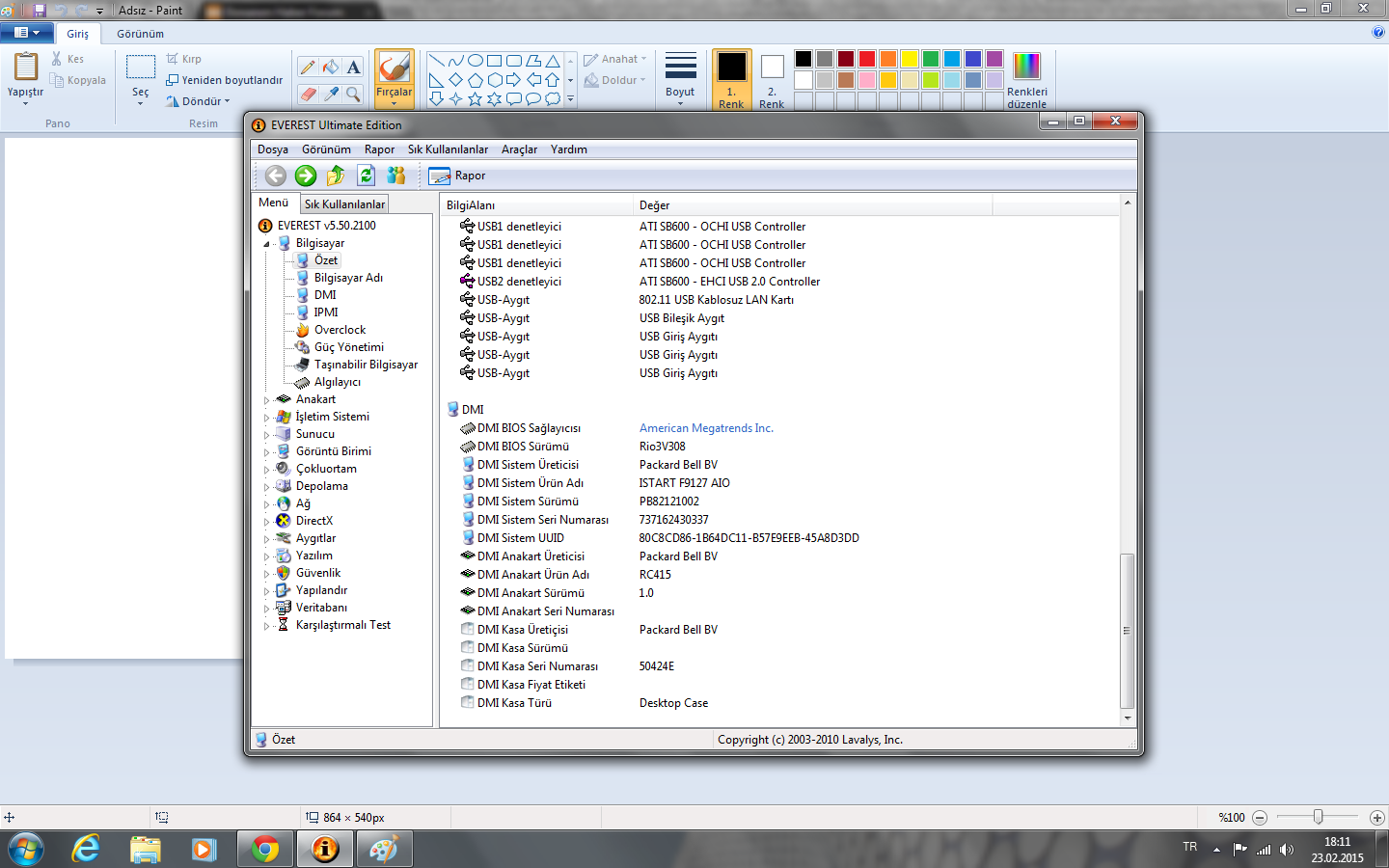Launch Internet Explorer from the taskbar

pos(86,849)
